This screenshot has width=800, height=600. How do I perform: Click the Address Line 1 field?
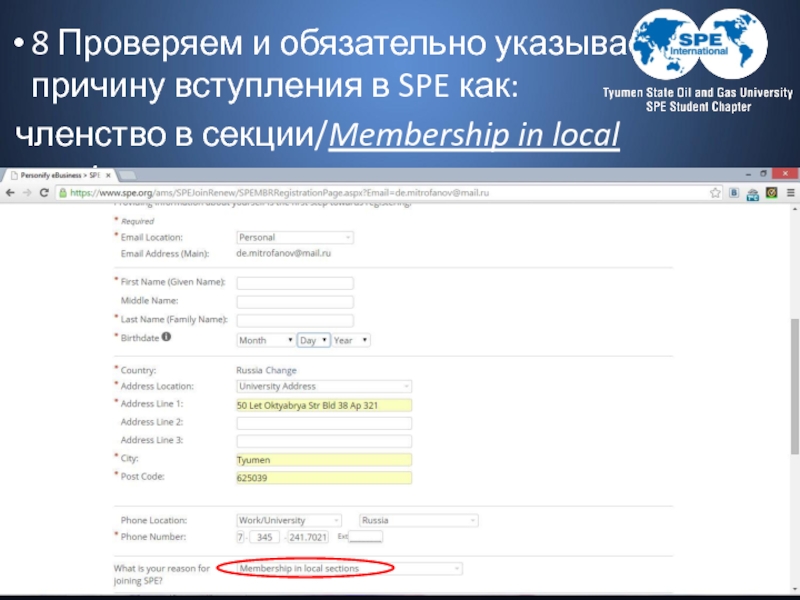pyautogui.click(x=324, y=406)
